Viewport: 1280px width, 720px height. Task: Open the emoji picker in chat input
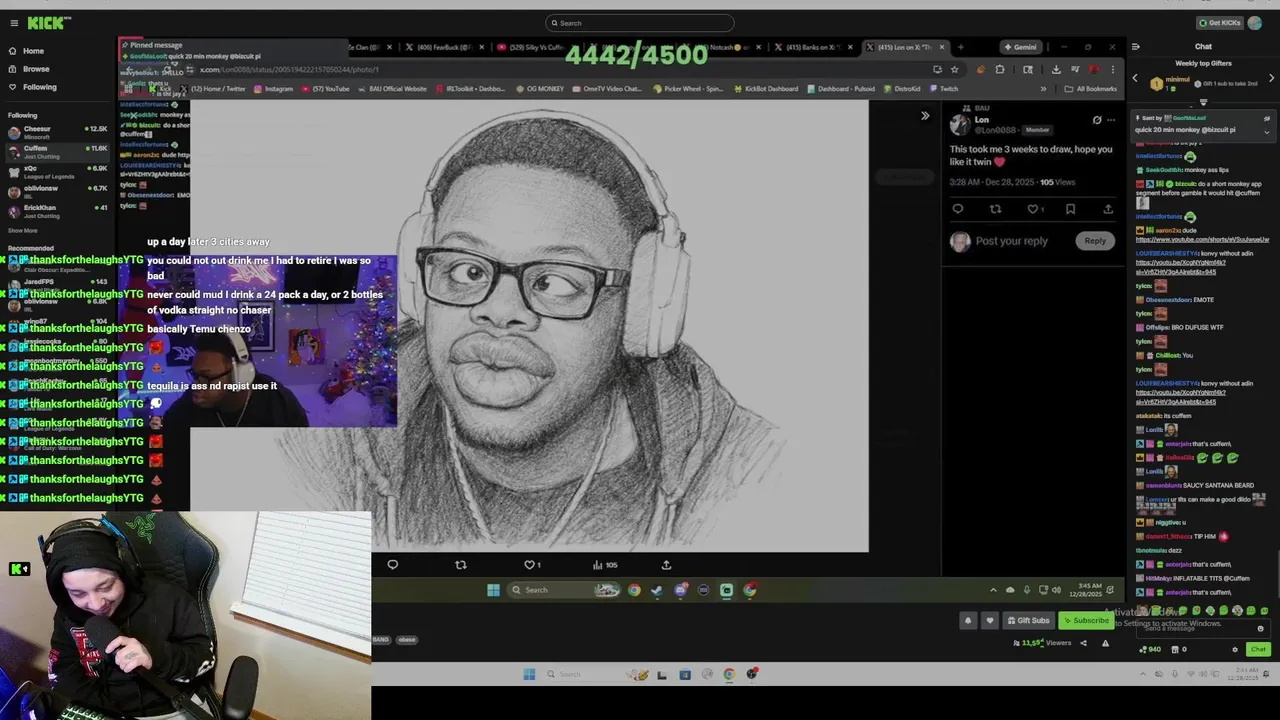pos(1260,629)
